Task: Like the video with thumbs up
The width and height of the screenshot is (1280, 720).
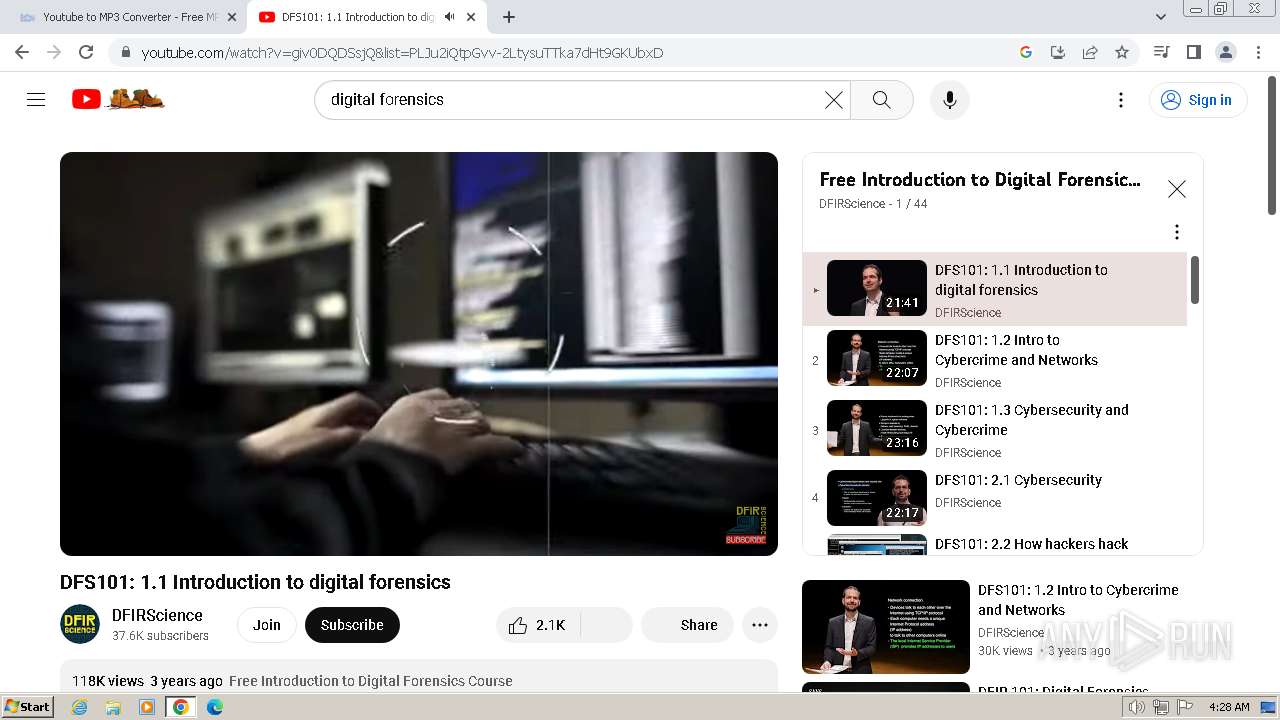Action: (x=538, y=625)
